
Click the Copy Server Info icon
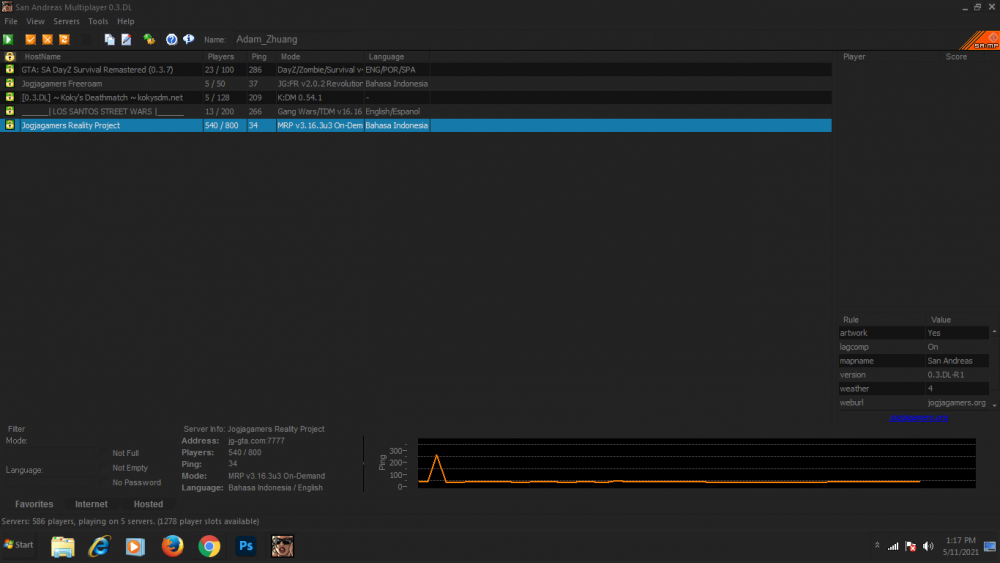click(x=110, y=40)
